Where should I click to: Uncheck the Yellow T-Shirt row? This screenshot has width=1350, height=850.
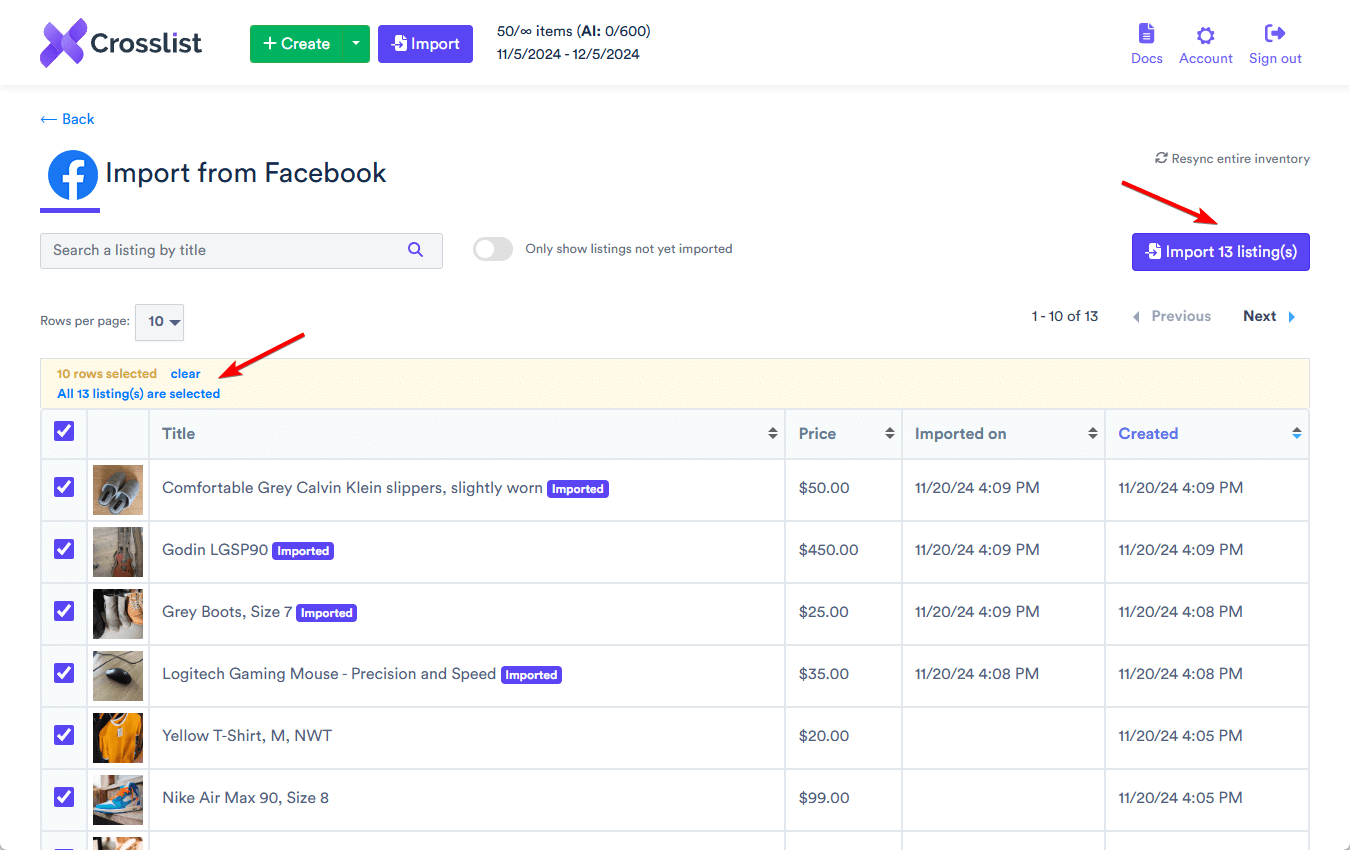[64, 735]
